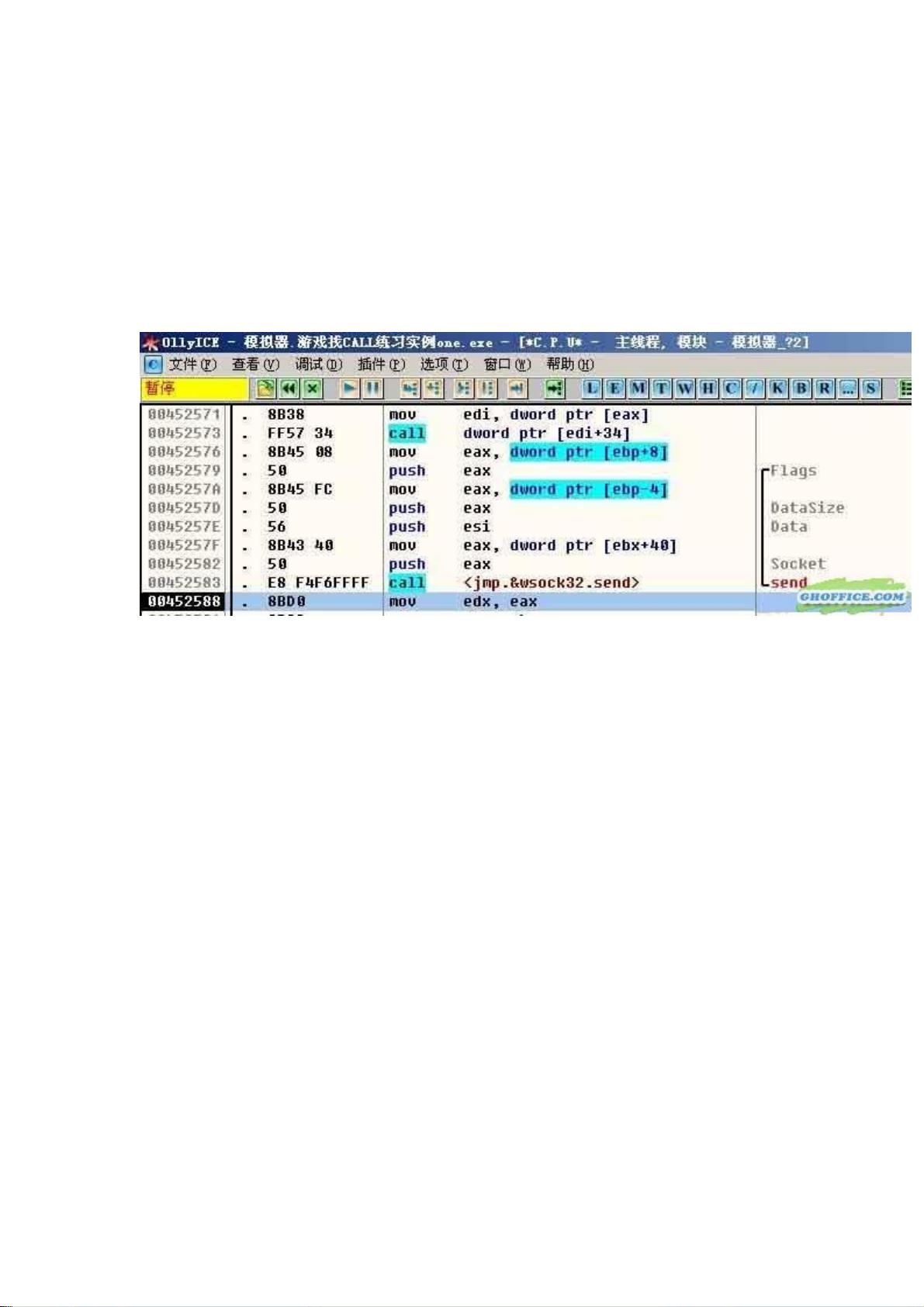
Task: Open Breakpoints window B button
Action: point(801,388)
